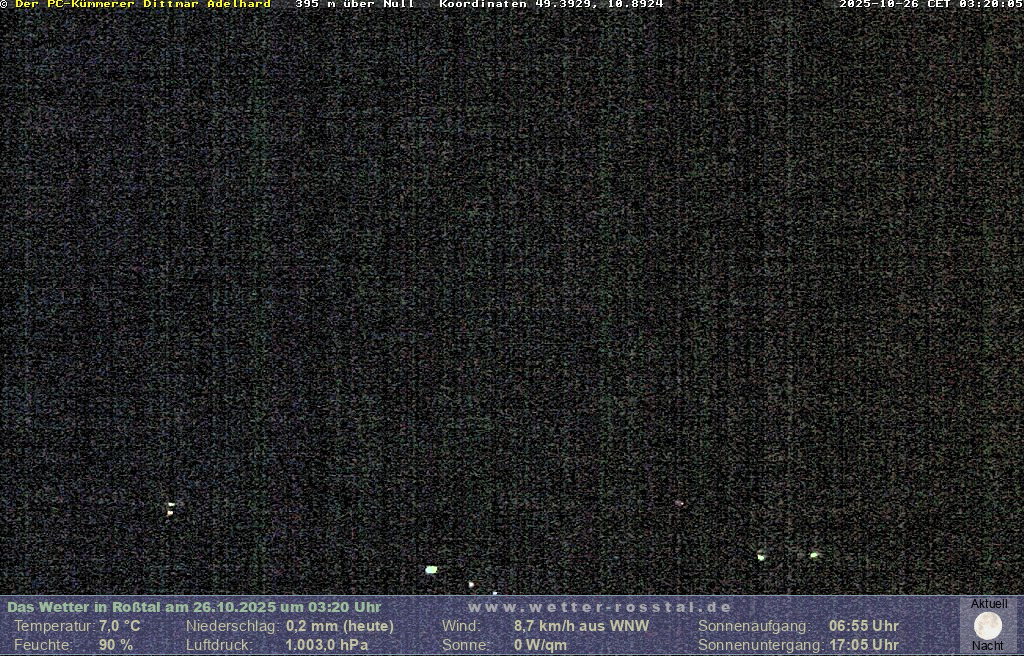Click the solar radiation value 0 W/qm
1024x656 pixels.
[540, 645]
